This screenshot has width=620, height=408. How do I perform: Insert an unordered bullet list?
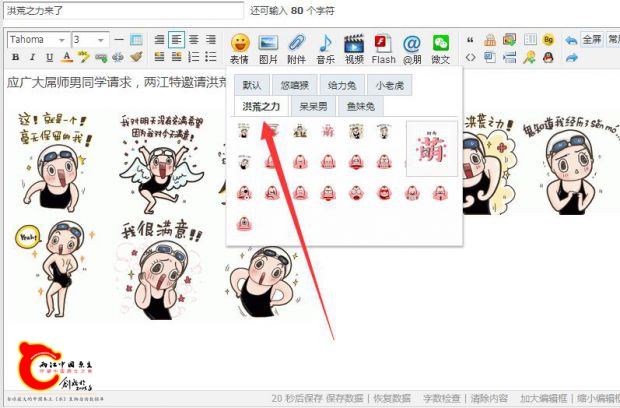click(x=211, y=57)
